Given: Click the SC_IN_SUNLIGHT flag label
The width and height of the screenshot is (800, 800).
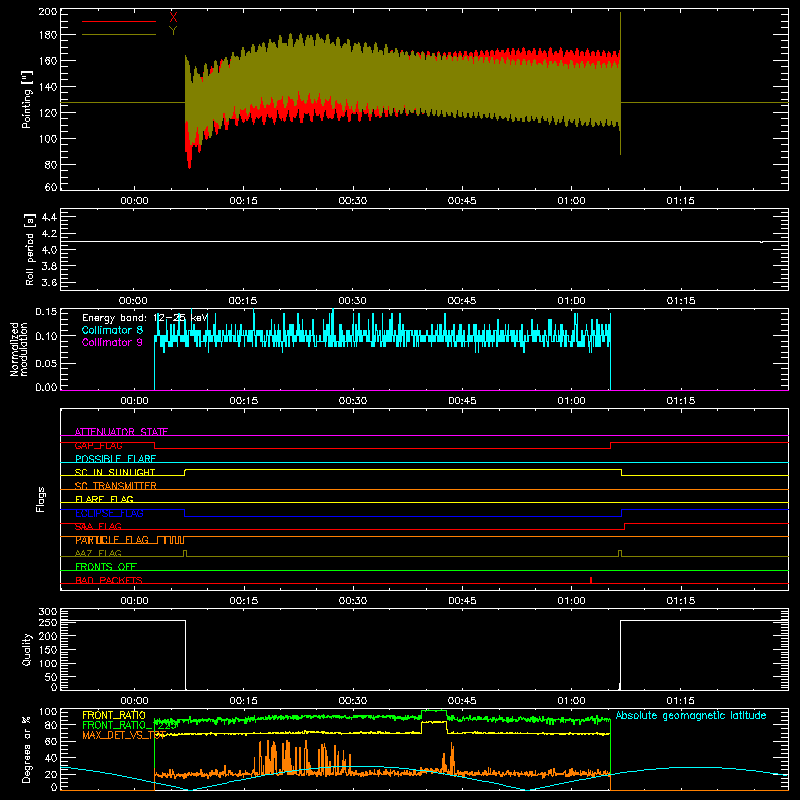Looking at the screenshot, I should [115, 472].
